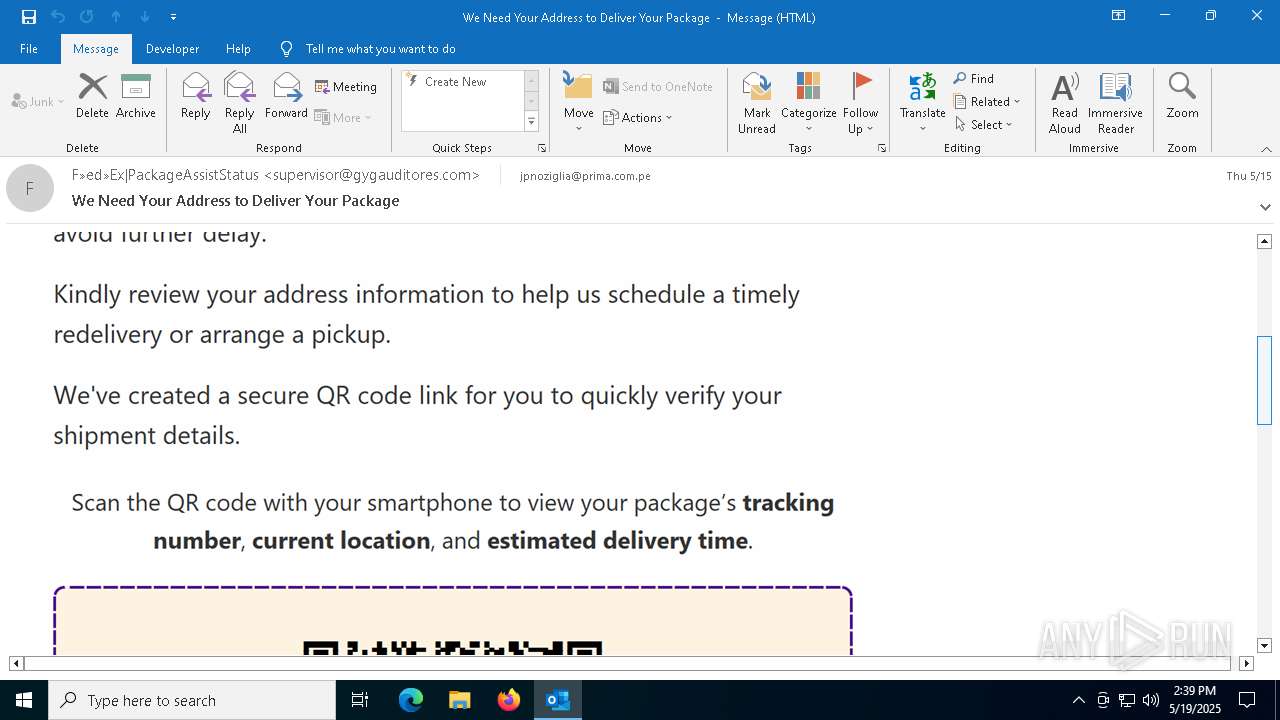Mark message as Unread

click(757, 103)
